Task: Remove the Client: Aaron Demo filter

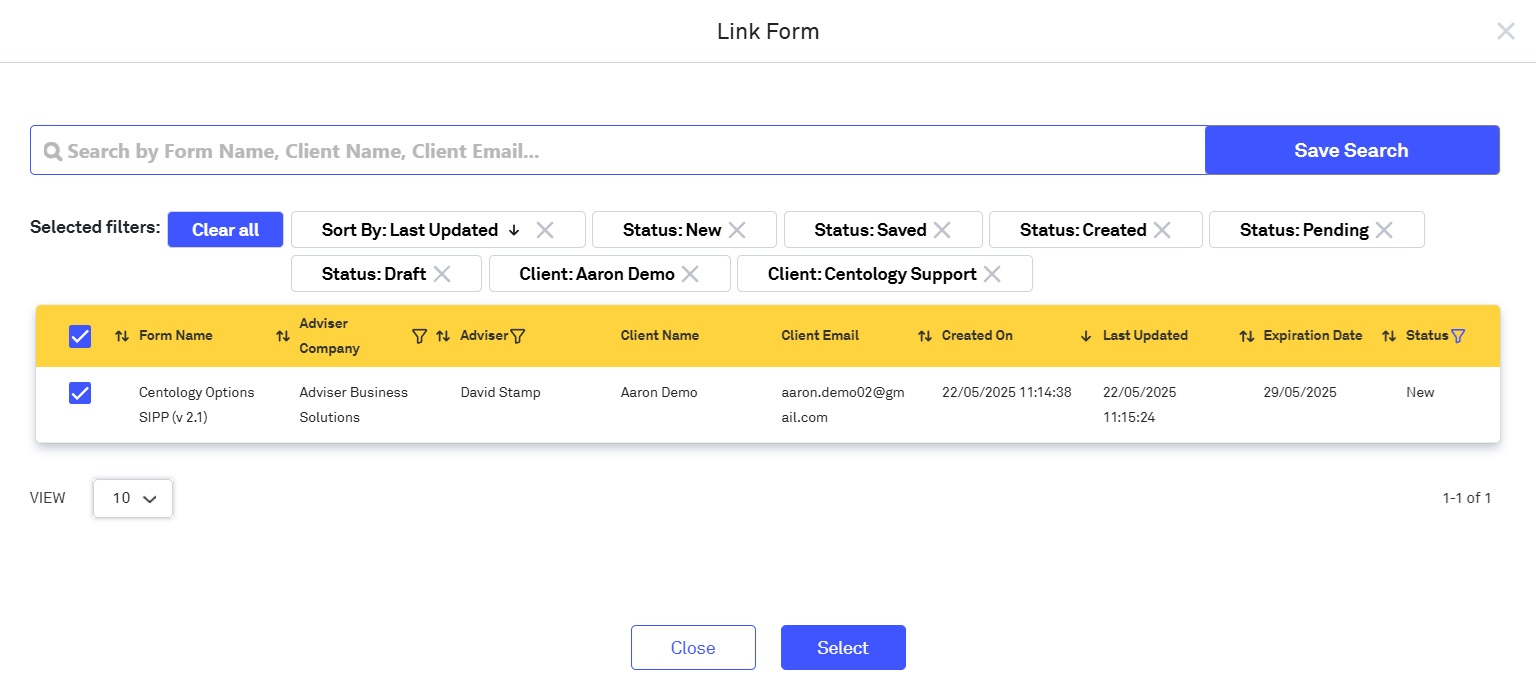Action: [x=690, y=274]
